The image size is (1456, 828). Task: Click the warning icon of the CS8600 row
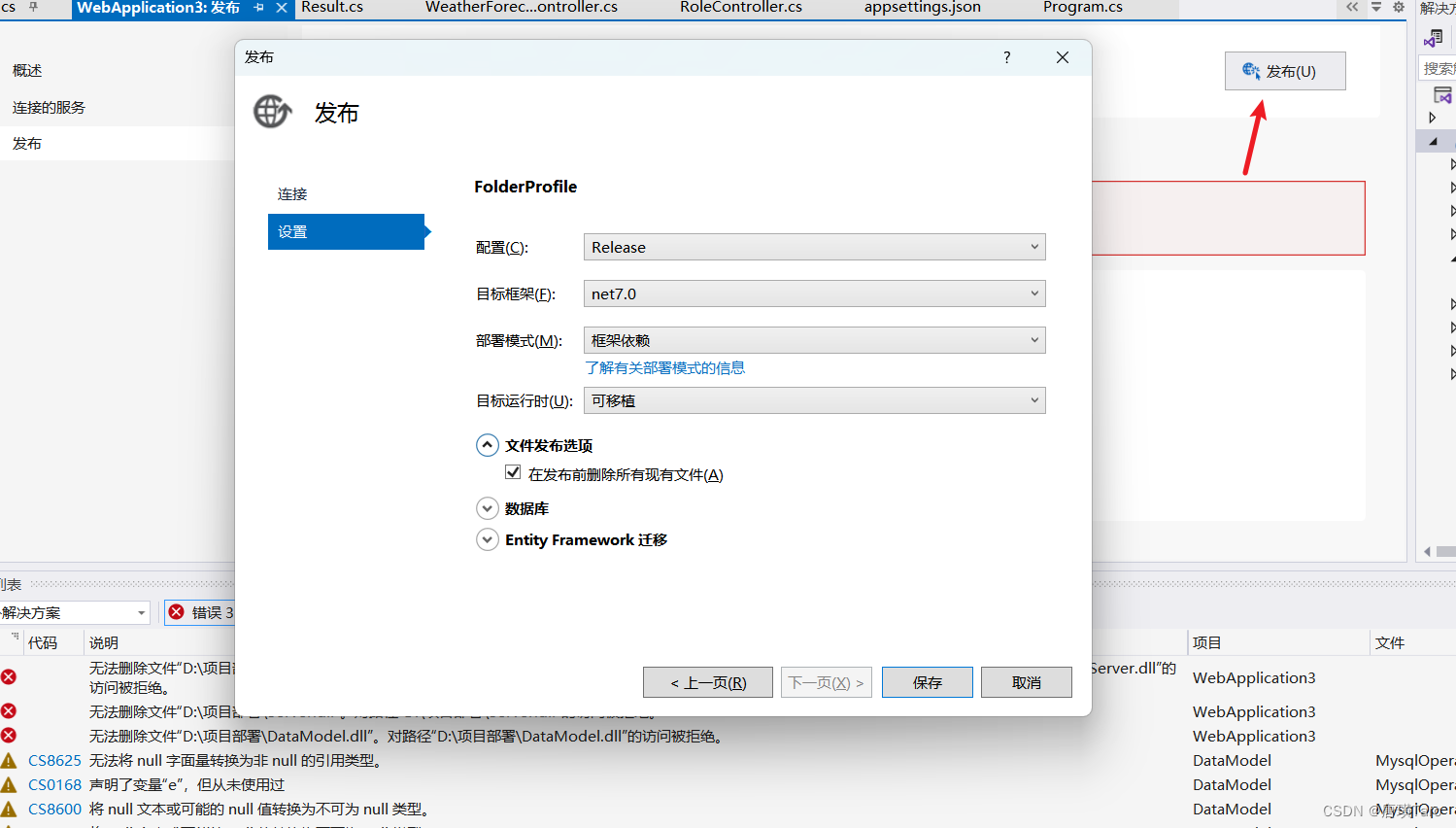(x=9, y=809)
